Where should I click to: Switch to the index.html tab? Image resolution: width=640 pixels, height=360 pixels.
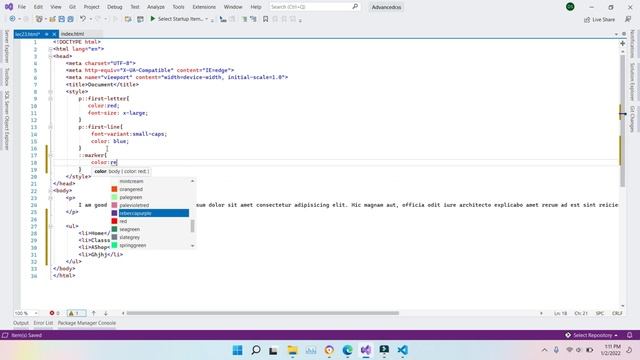pyautogui.click(x=73, y=34)
